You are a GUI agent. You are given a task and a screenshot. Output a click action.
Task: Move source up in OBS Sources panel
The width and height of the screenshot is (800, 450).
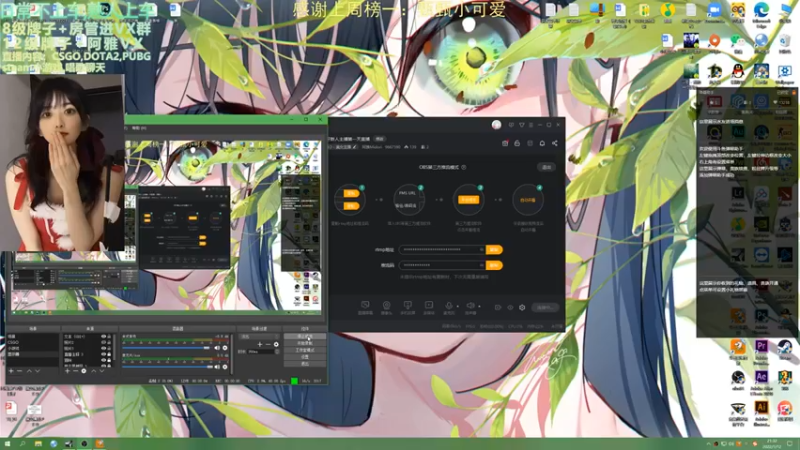point(93,371)
